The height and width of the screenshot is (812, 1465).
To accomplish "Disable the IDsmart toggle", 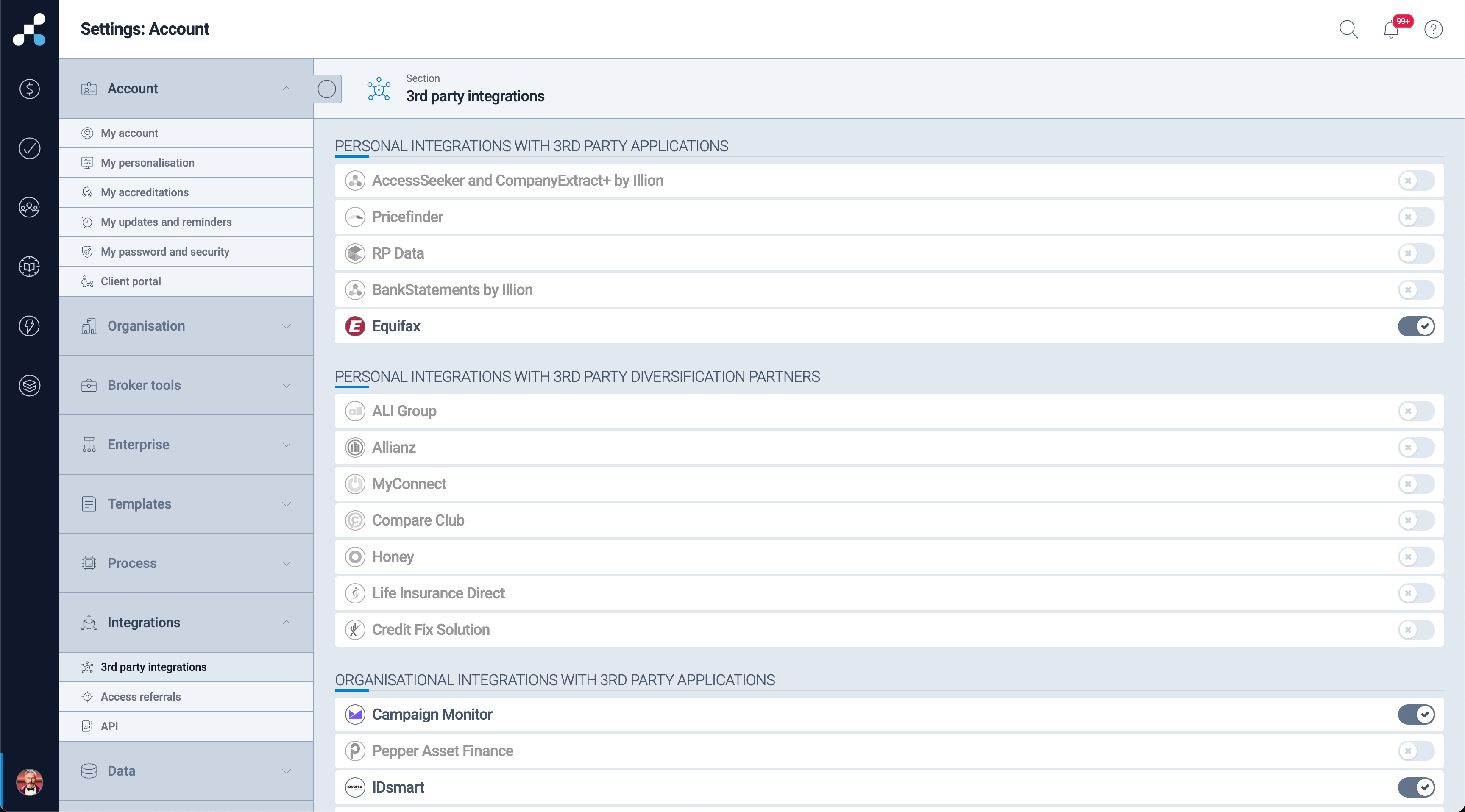I will pos(1416,787).
